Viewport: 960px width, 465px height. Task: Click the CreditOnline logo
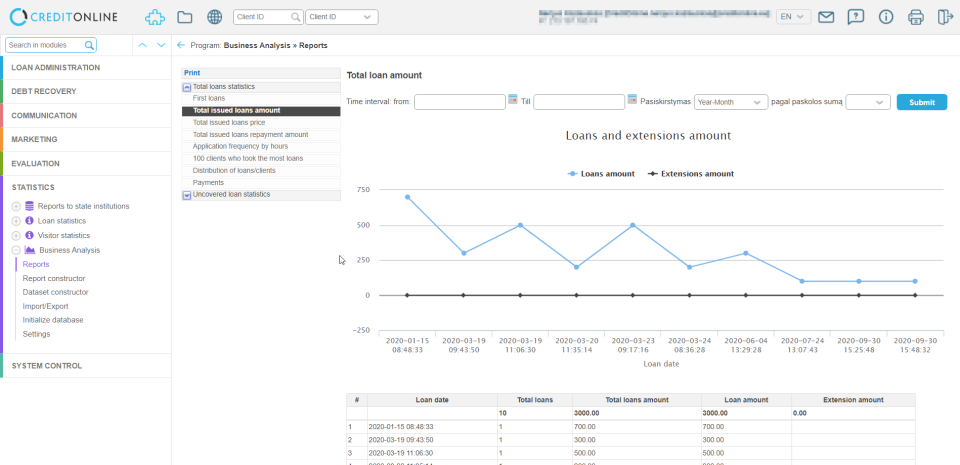[x=64, y=17]
